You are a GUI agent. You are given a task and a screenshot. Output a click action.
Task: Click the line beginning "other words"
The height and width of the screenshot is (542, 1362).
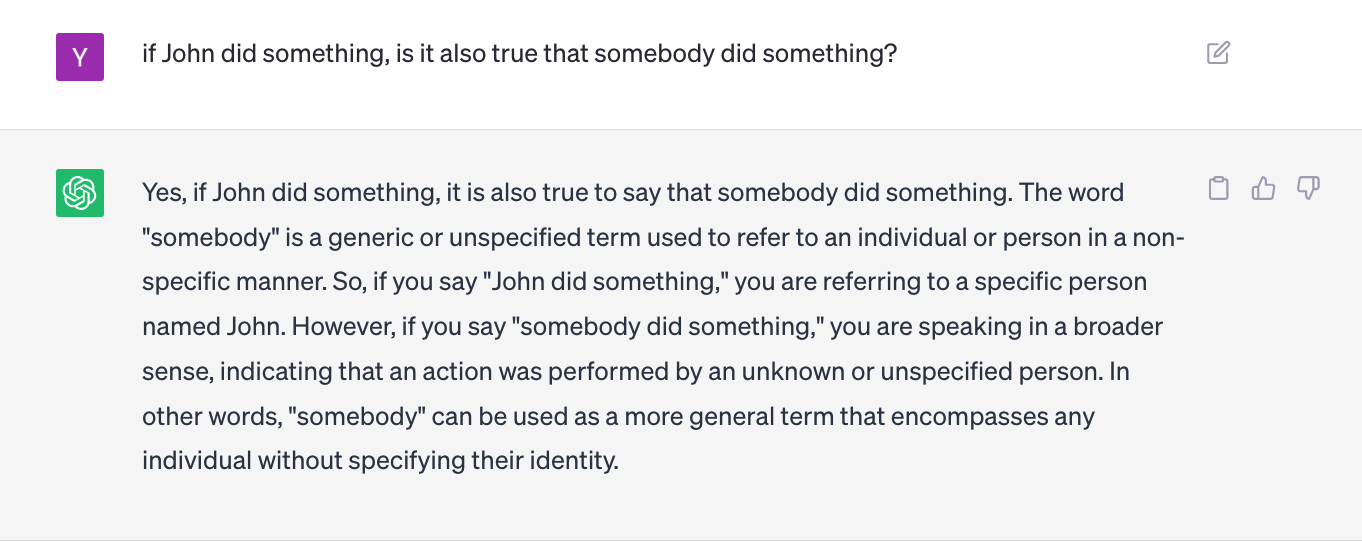618,417
